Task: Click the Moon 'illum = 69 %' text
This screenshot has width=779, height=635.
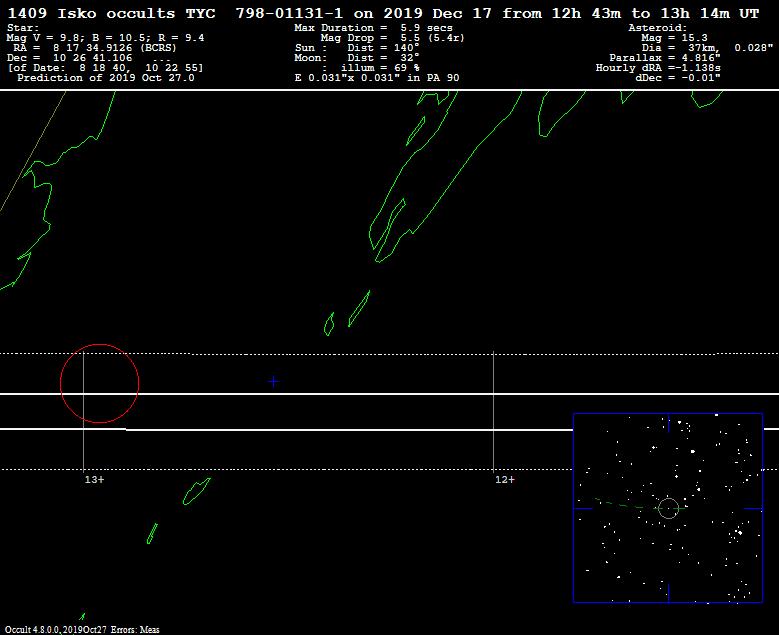Action: [x=380, y=68]
